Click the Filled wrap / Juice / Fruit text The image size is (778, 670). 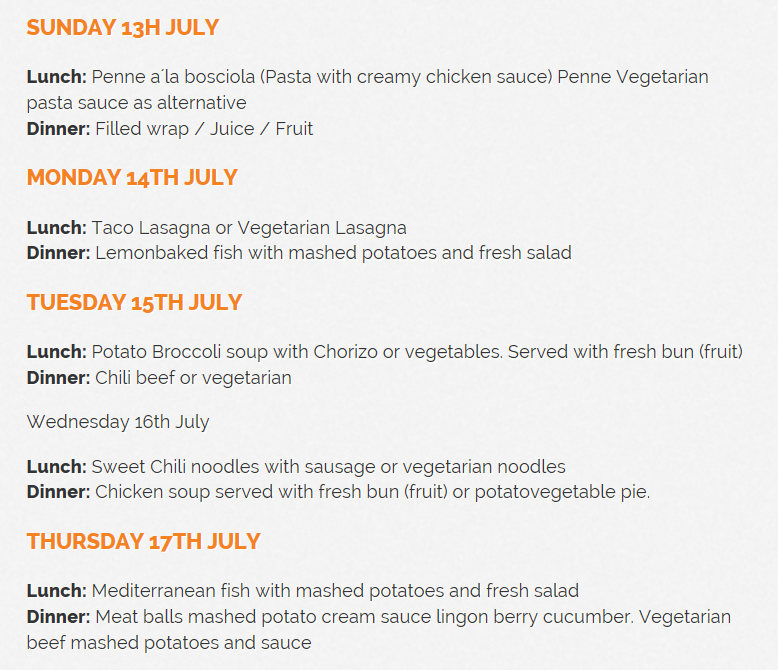point(204,129)
